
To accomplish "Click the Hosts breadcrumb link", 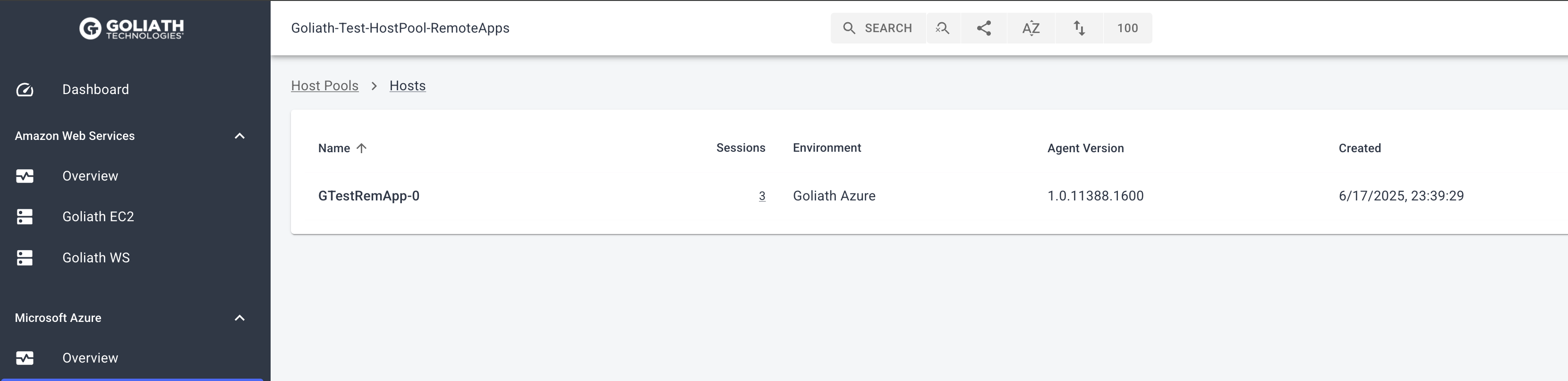I will [x=407, y=86].
